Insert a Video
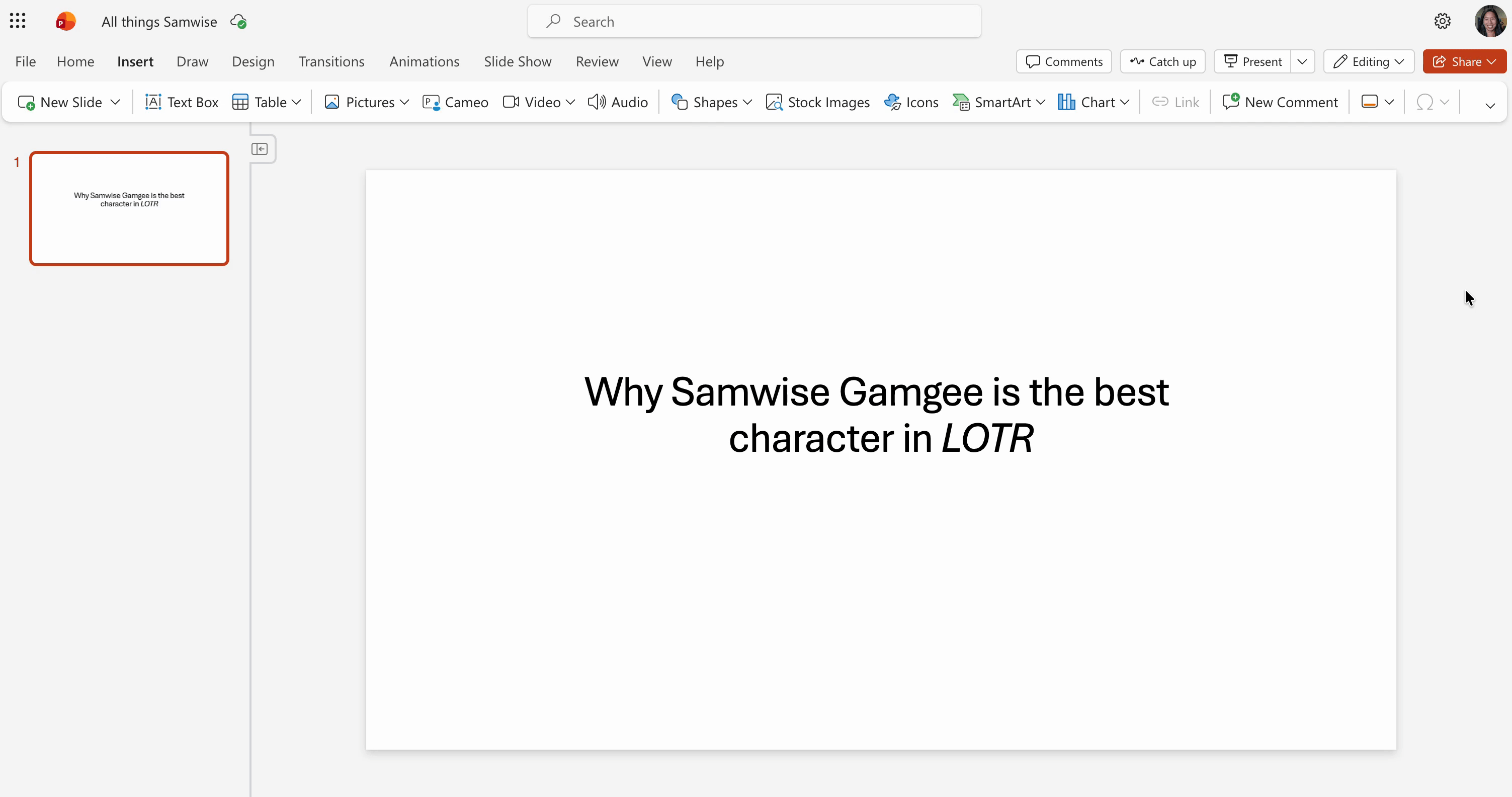The image size is (1512, 797). [x=532, y=102]
